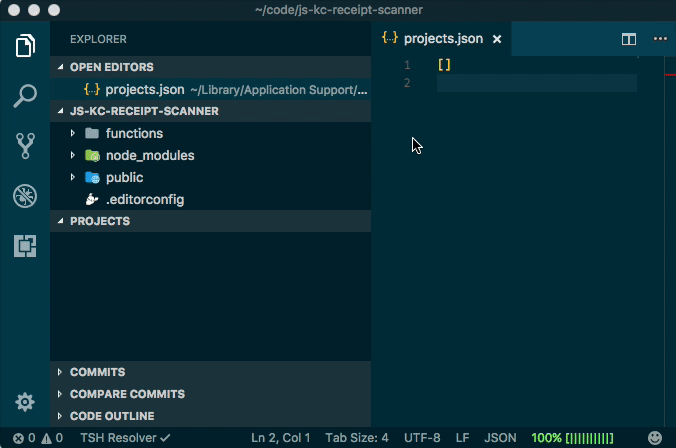This screenshot has width=676, height=448.
Task: Click the JSON icon on projects.json tab
Action: tap(389, 38)
